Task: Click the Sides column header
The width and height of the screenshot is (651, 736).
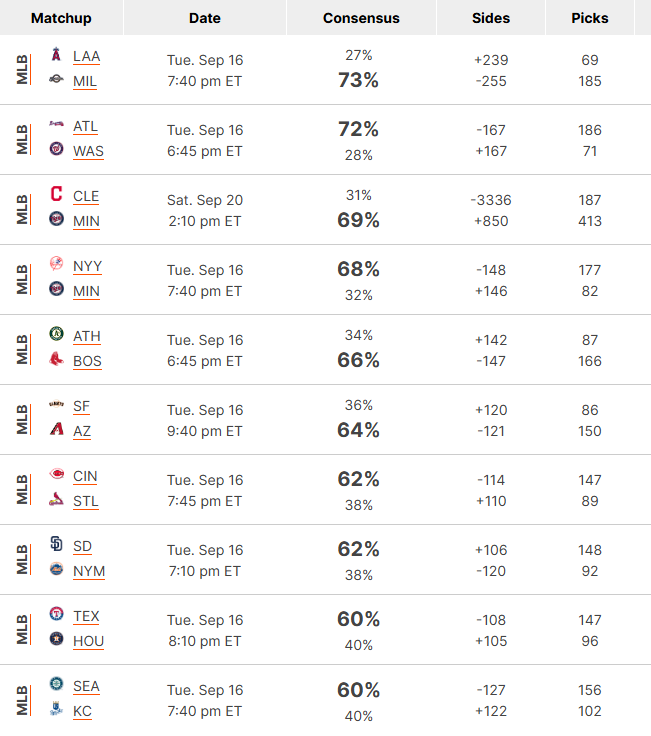Action: (490, 18)
